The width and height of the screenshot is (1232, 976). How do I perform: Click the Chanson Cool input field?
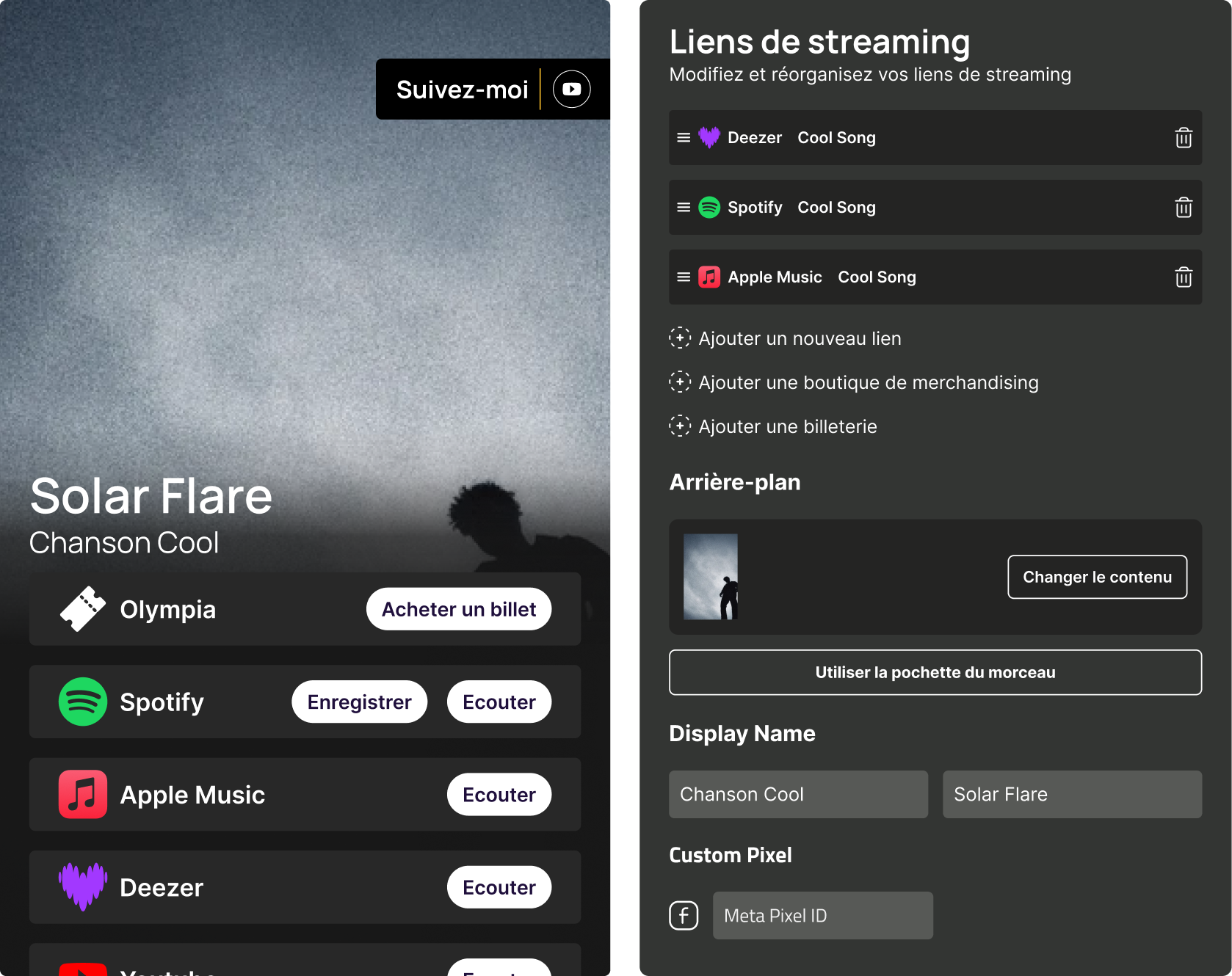click(x=798, y=794)
